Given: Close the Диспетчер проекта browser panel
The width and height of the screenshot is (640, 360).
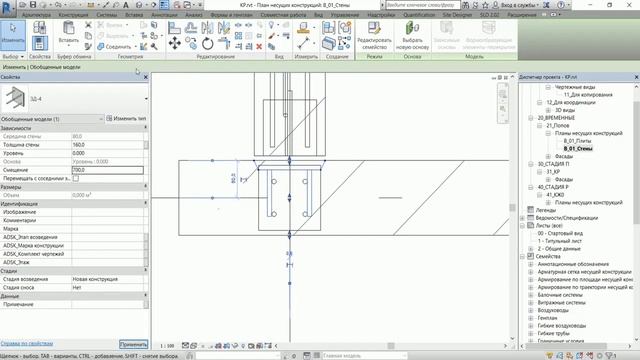Looking at the screenshot, I should (x=636, y=77).
